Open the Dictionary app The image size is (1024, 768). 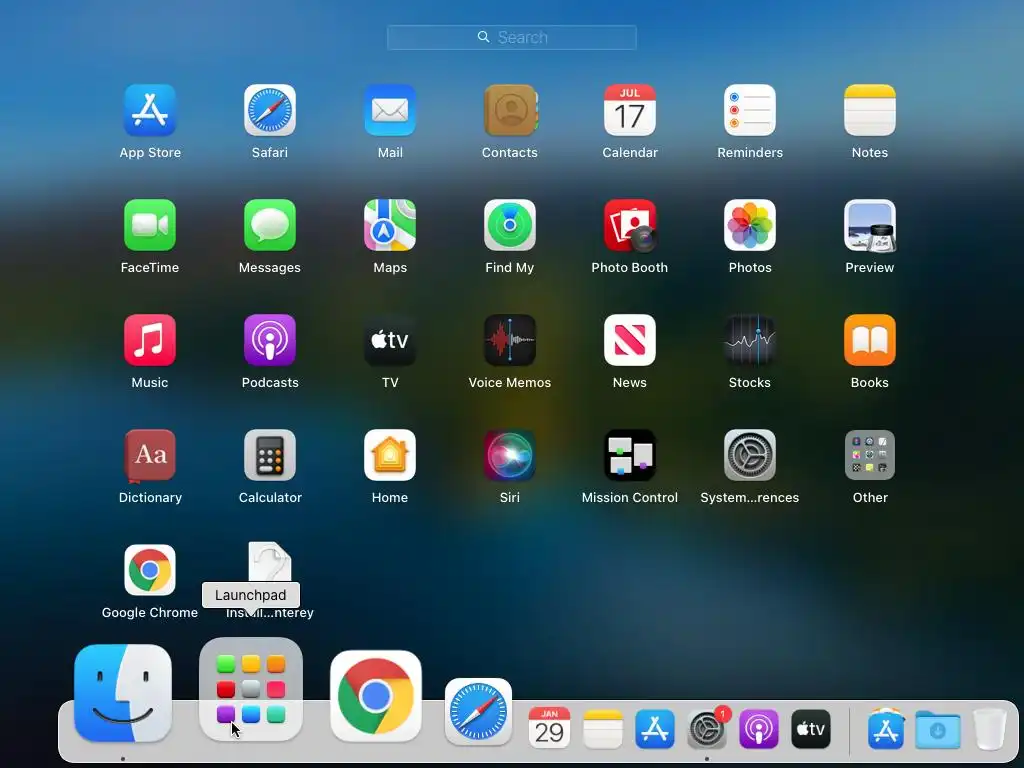click(150, 455)
